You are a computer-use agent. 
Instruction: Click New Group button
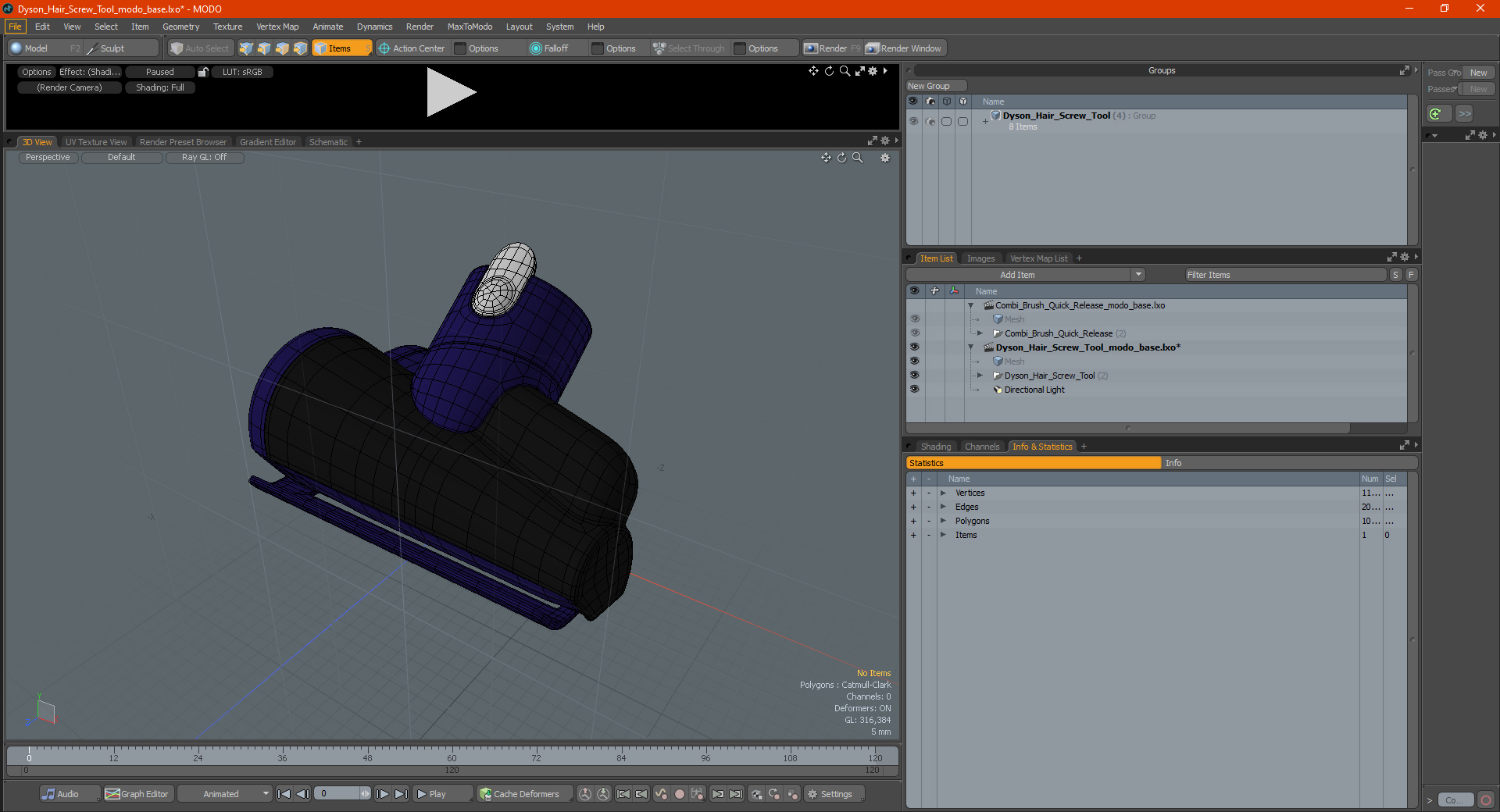click(935, 86)
